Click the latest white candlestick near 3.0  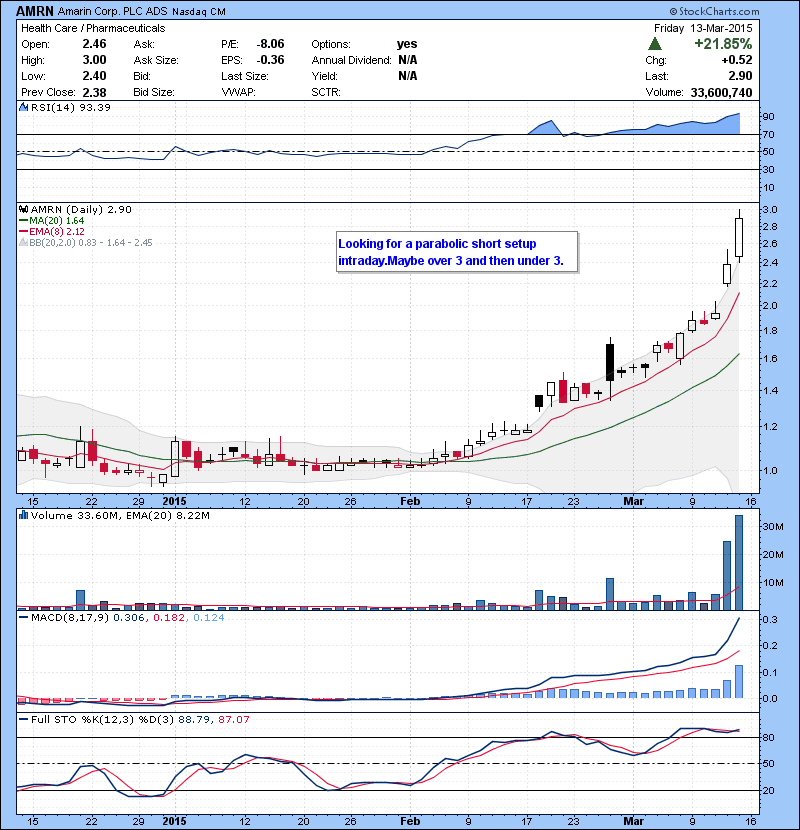click(x=739, y=238)
